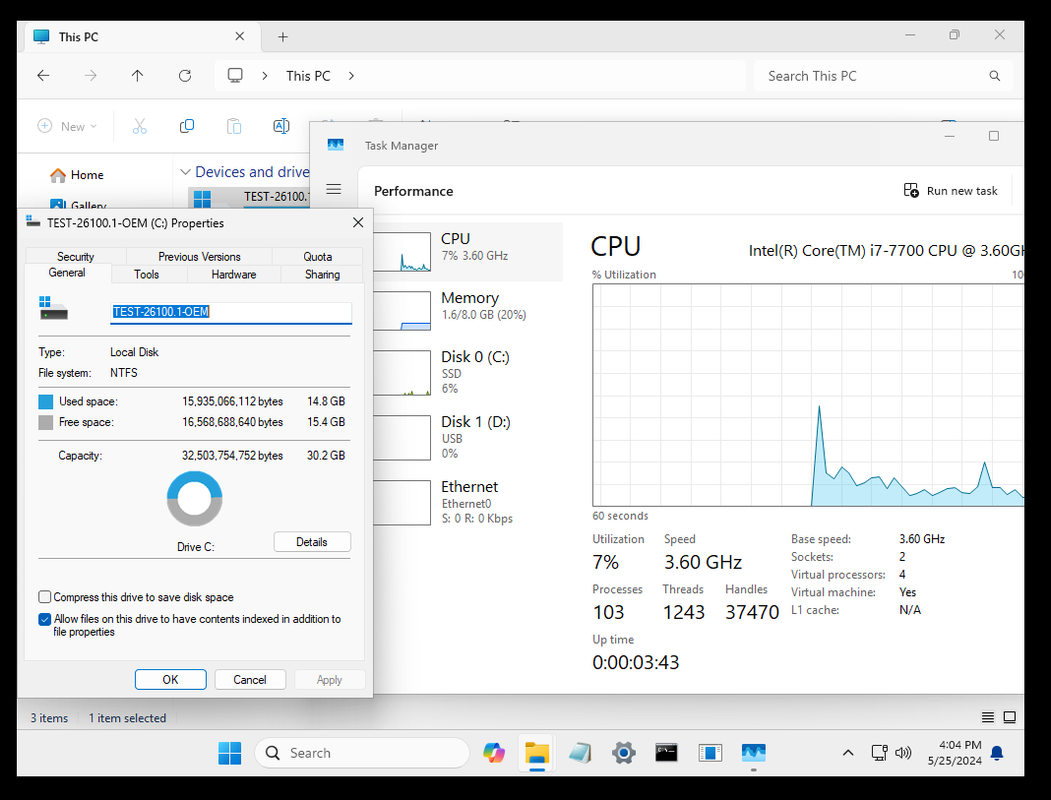Open Settings gear in the taskbar
The width and height of the screenshot is (1051, 800).
(623, 753)
